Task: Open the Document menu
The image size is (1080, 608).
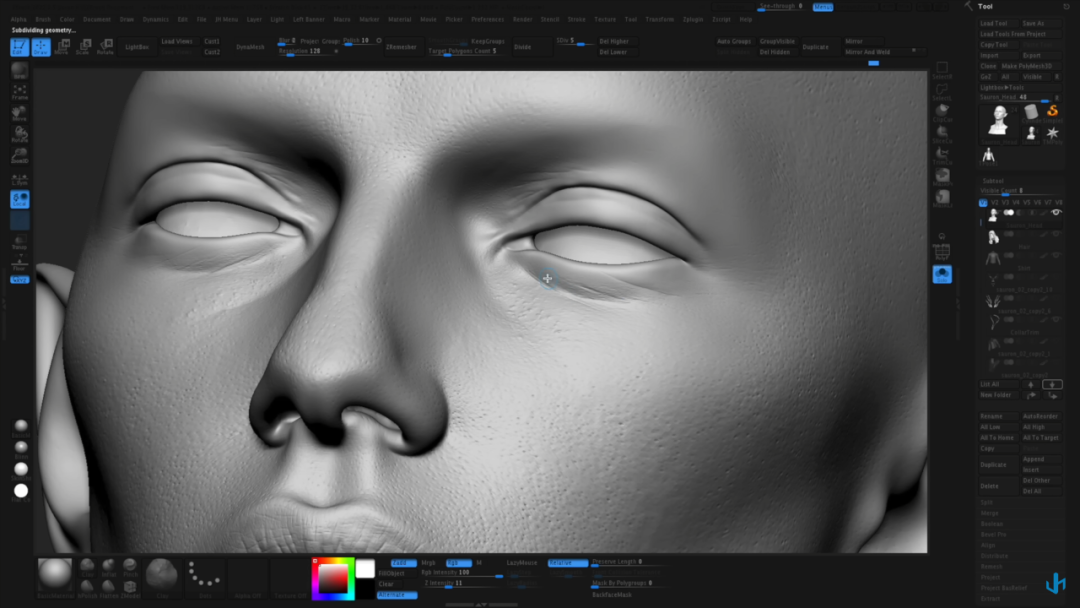Action: click(x=96, y=19)
